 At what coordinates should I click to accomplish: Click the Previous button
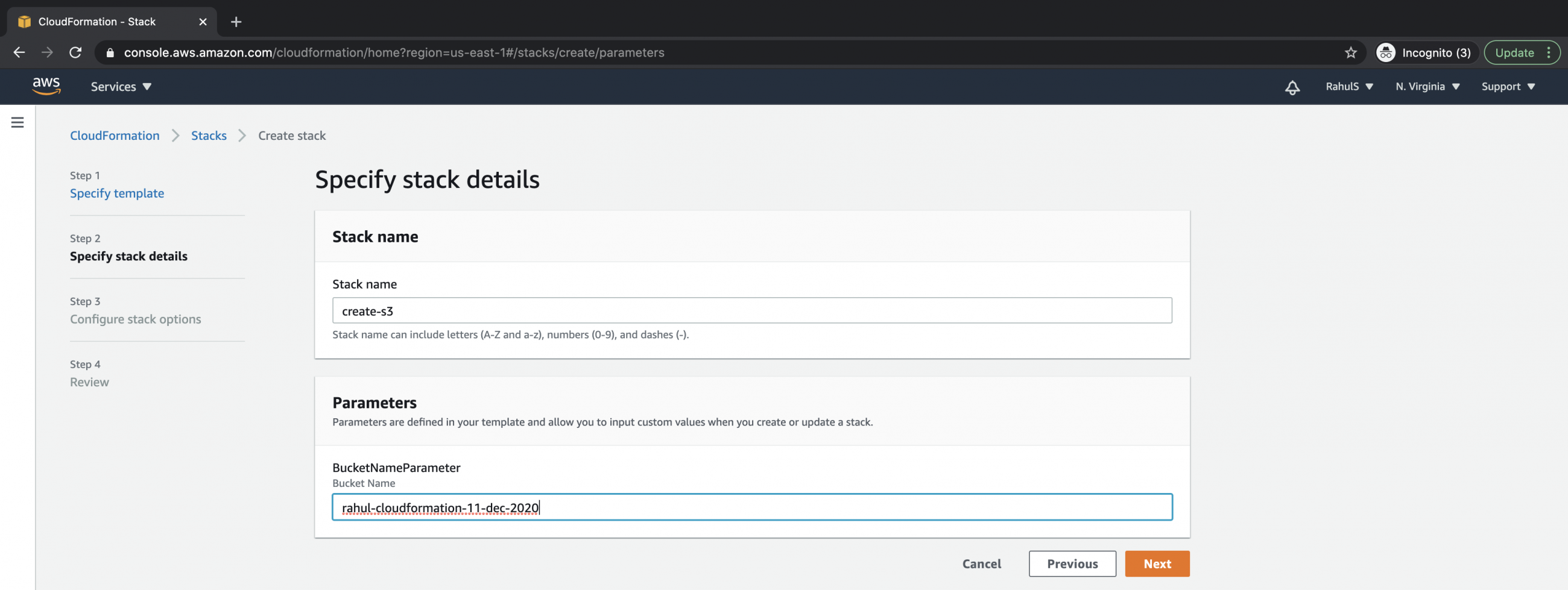[x=1072, y=564]
